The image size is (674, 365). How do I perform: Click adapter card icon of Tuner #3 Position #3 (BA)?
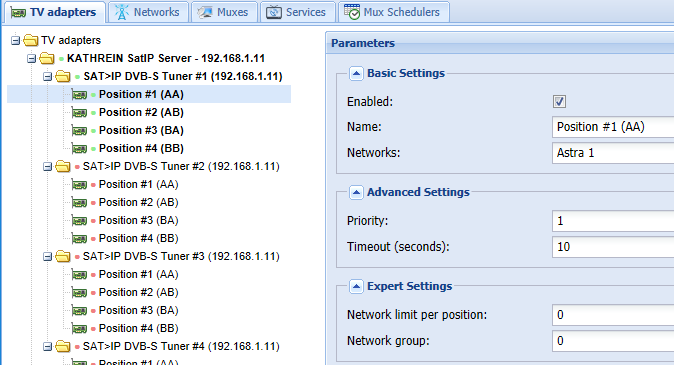coord(80,310)
